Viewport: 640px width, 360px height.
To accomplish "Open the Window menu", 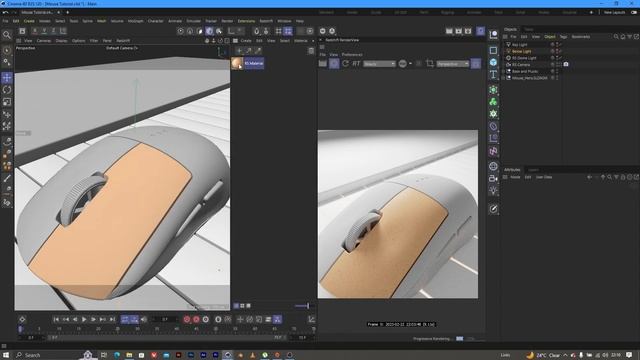I will (284, 21).
